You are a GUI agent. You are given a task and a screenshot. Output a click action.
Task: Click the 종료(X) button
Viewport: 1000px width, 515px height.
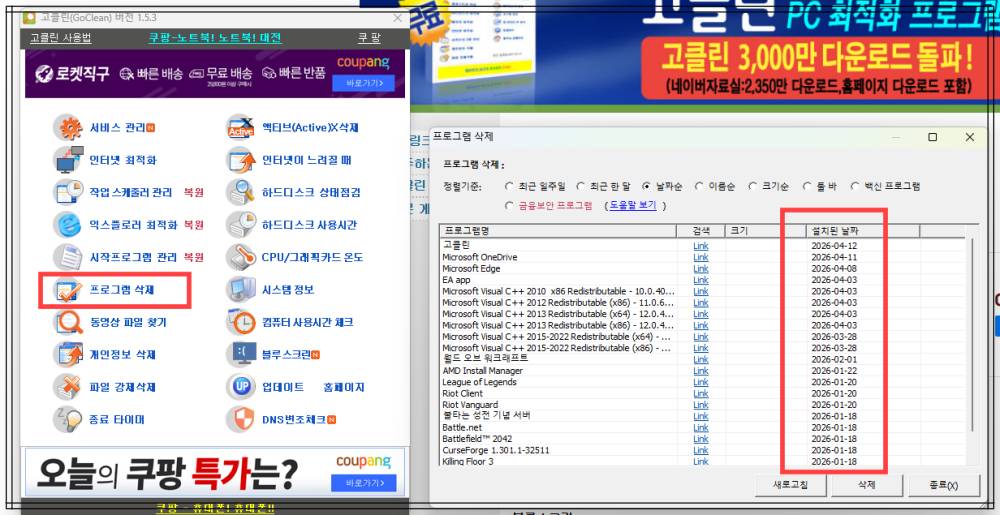pyautogui.click(x=944, y=485)
